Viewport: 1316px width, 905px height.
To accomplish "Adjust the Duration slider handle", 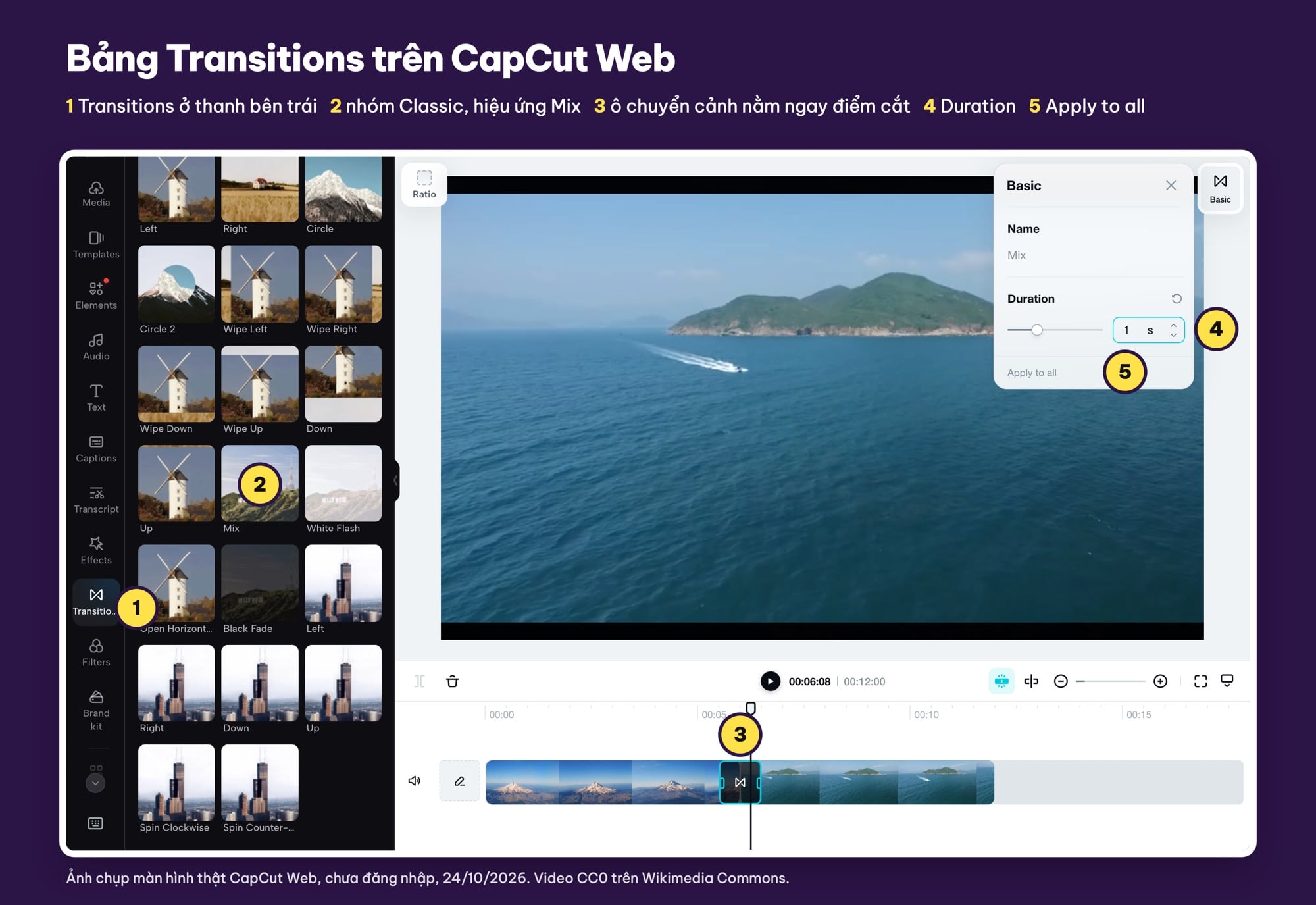I will [1037, 330].
